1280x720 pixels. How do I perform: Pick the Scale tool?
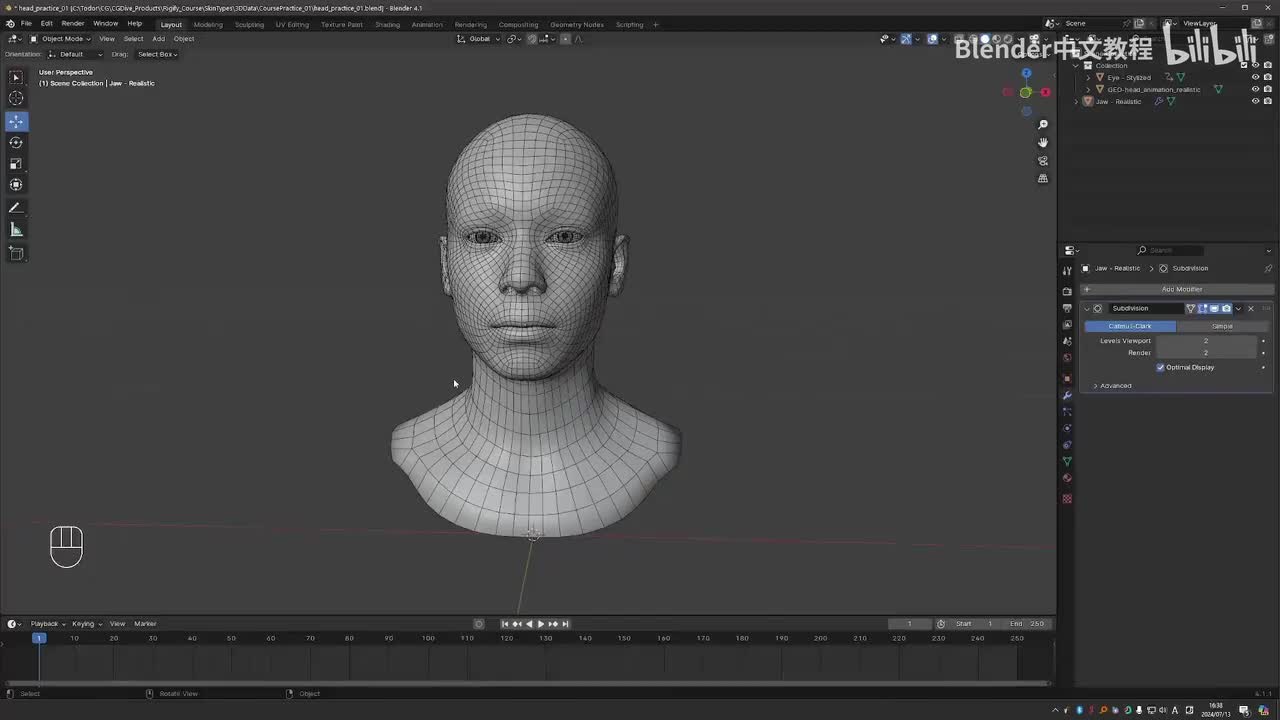(16, 163)
